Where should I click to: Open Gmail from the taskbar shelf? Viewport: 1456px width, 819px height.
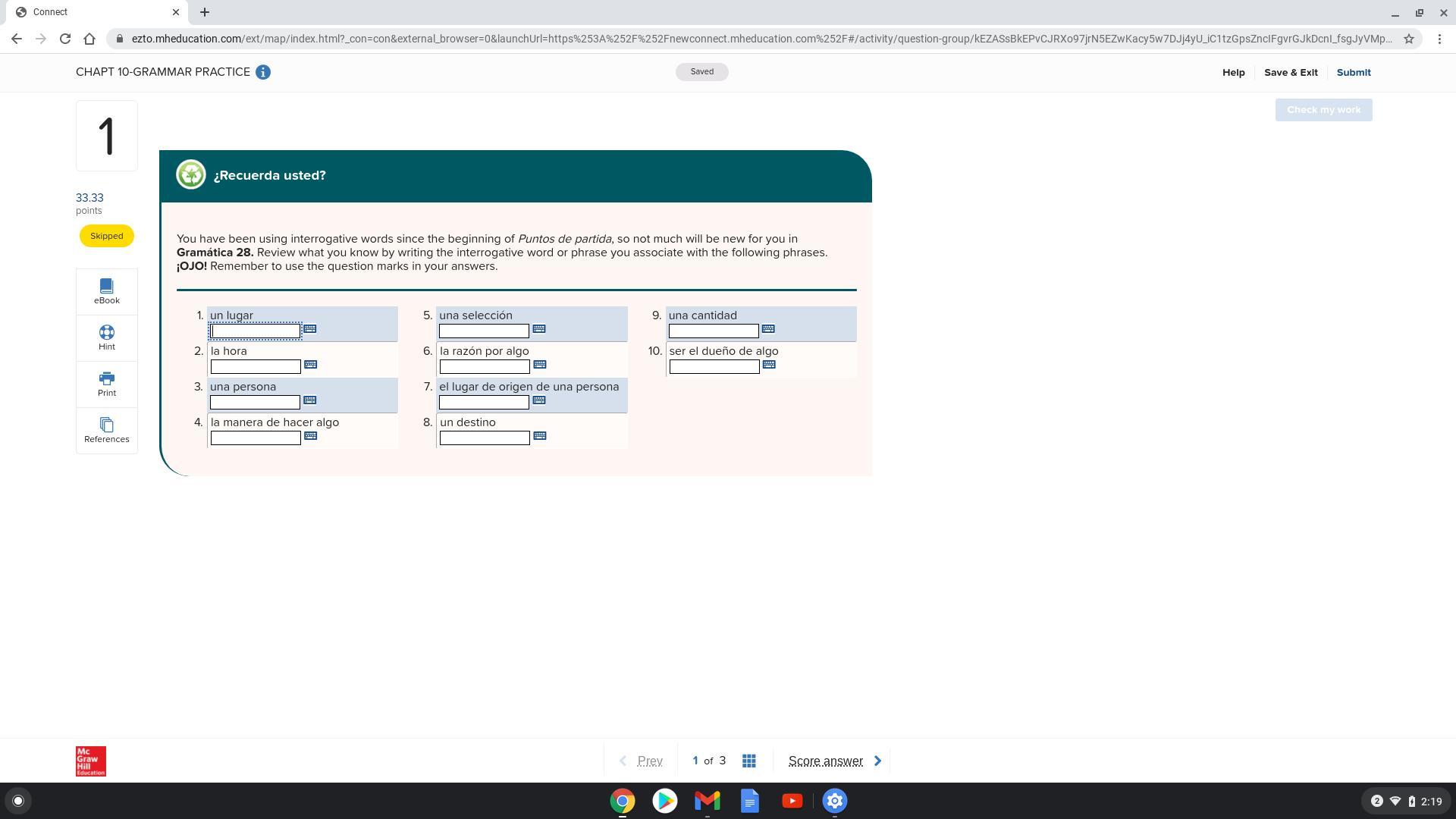click(x=707, y=801)
